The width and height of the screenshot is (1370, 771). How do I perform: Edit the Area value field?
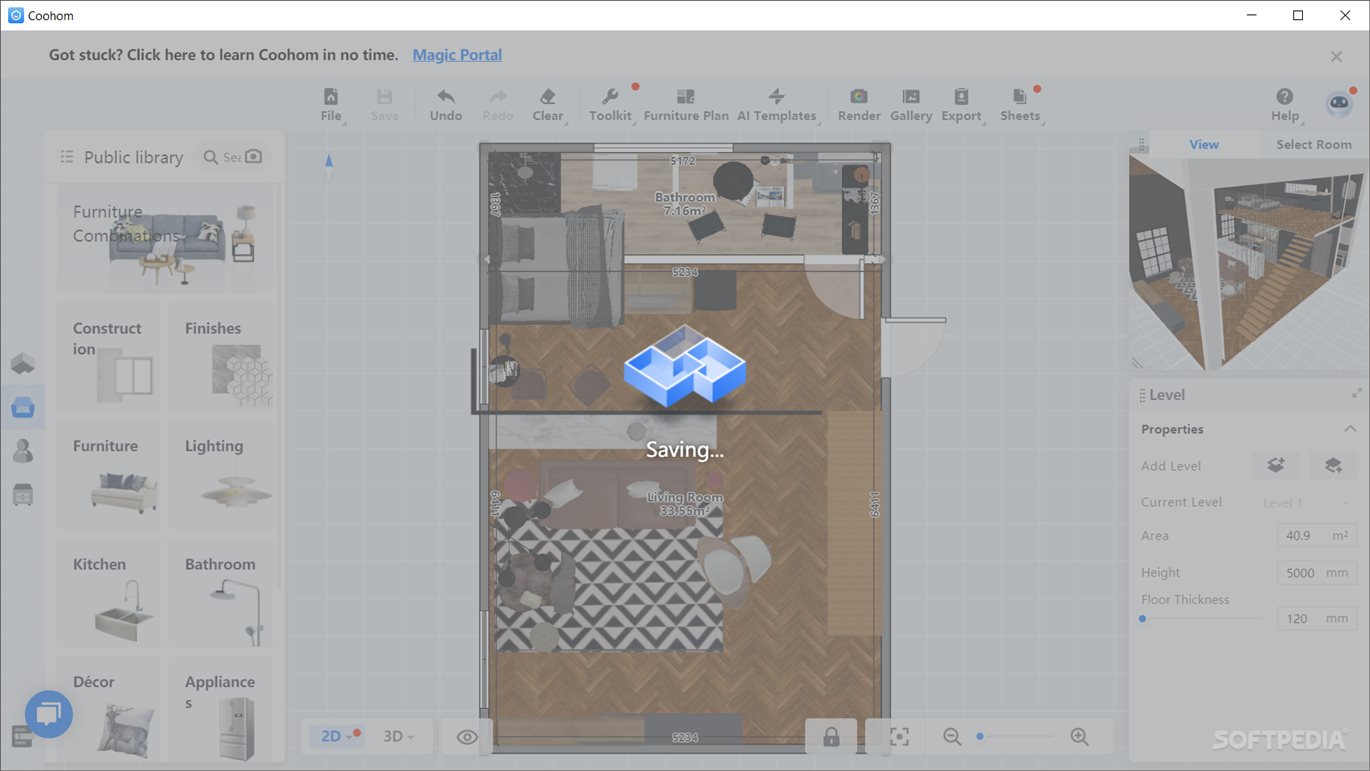[x=1316, y=536]
